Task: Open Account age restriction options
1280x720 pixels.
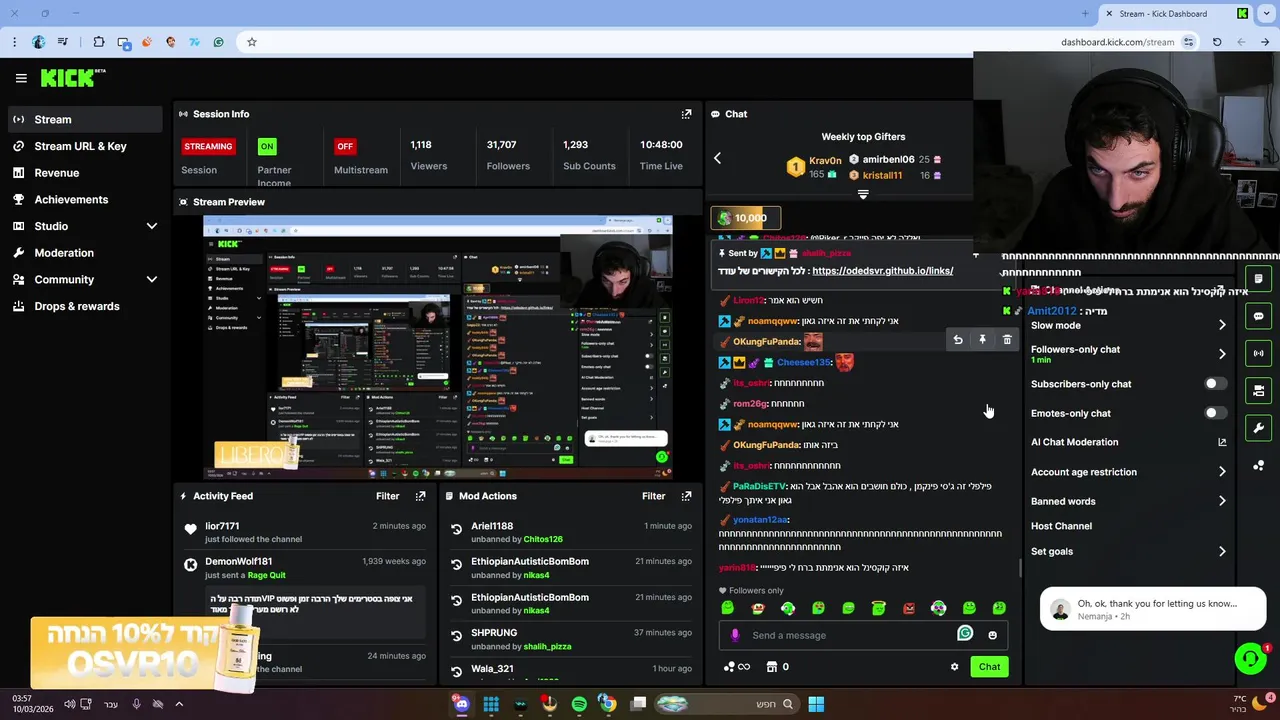Action: pos(1128,472)
